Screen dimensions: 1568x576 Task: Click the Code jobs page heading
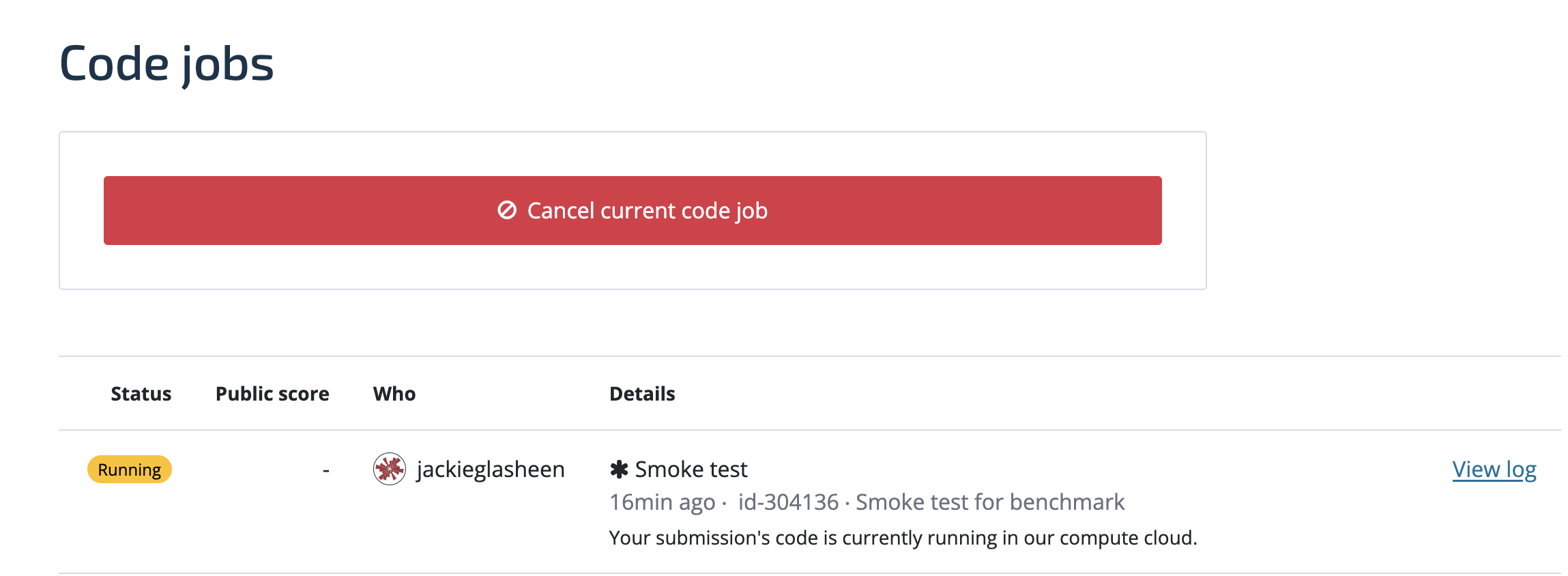167,65
